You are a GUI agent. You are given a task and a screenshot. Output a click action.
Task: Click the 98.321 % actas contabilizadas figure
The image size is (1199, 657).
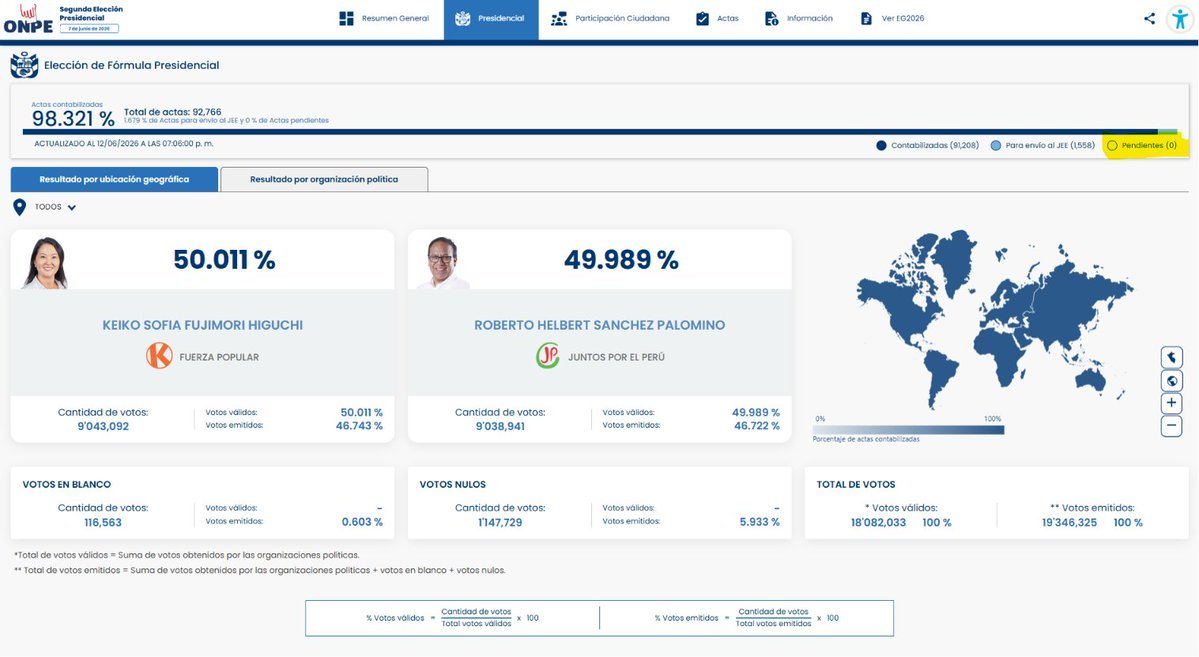click(73, 119)
